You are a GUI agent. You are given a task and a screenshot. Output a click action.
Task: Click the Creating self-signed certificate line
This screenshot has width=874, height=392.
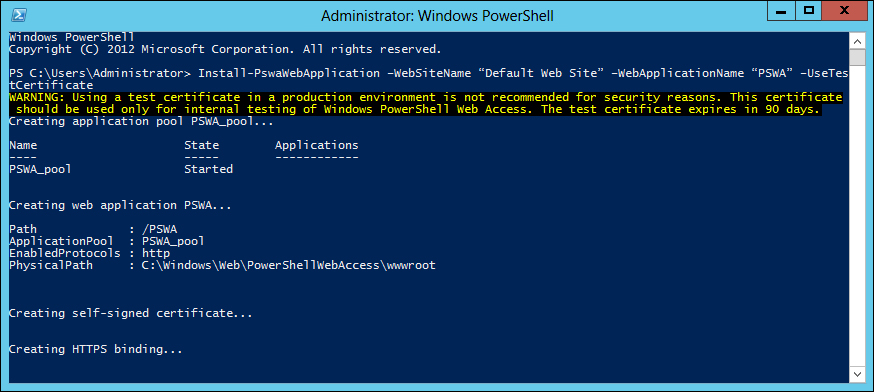pyautogui.click(x=131, y=313)
